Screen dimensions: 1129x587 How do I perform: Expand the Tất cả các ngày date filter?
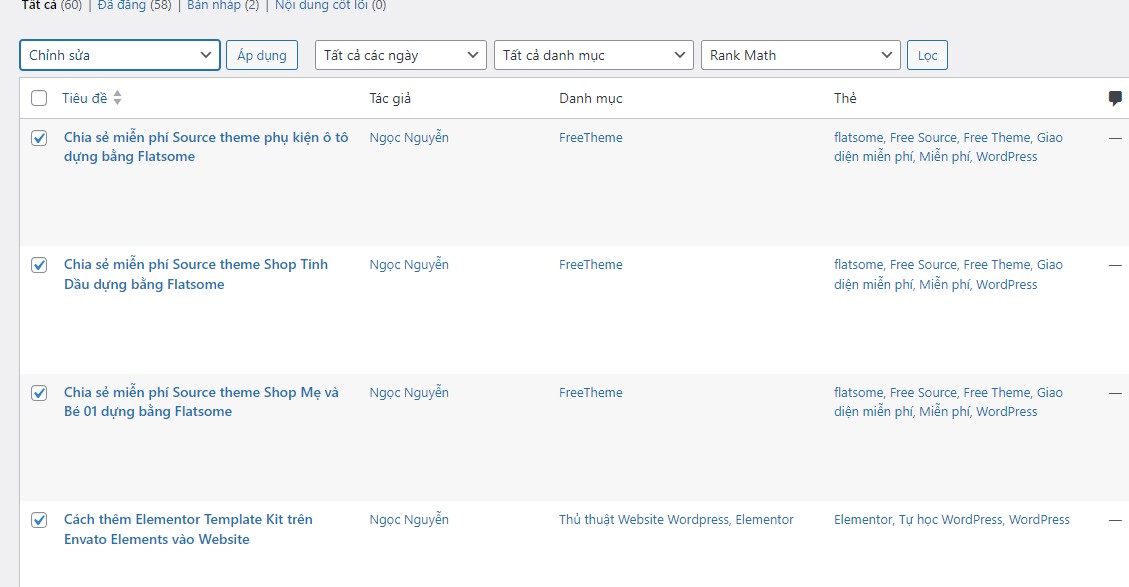pyautogui.click(x=401, y=55)
